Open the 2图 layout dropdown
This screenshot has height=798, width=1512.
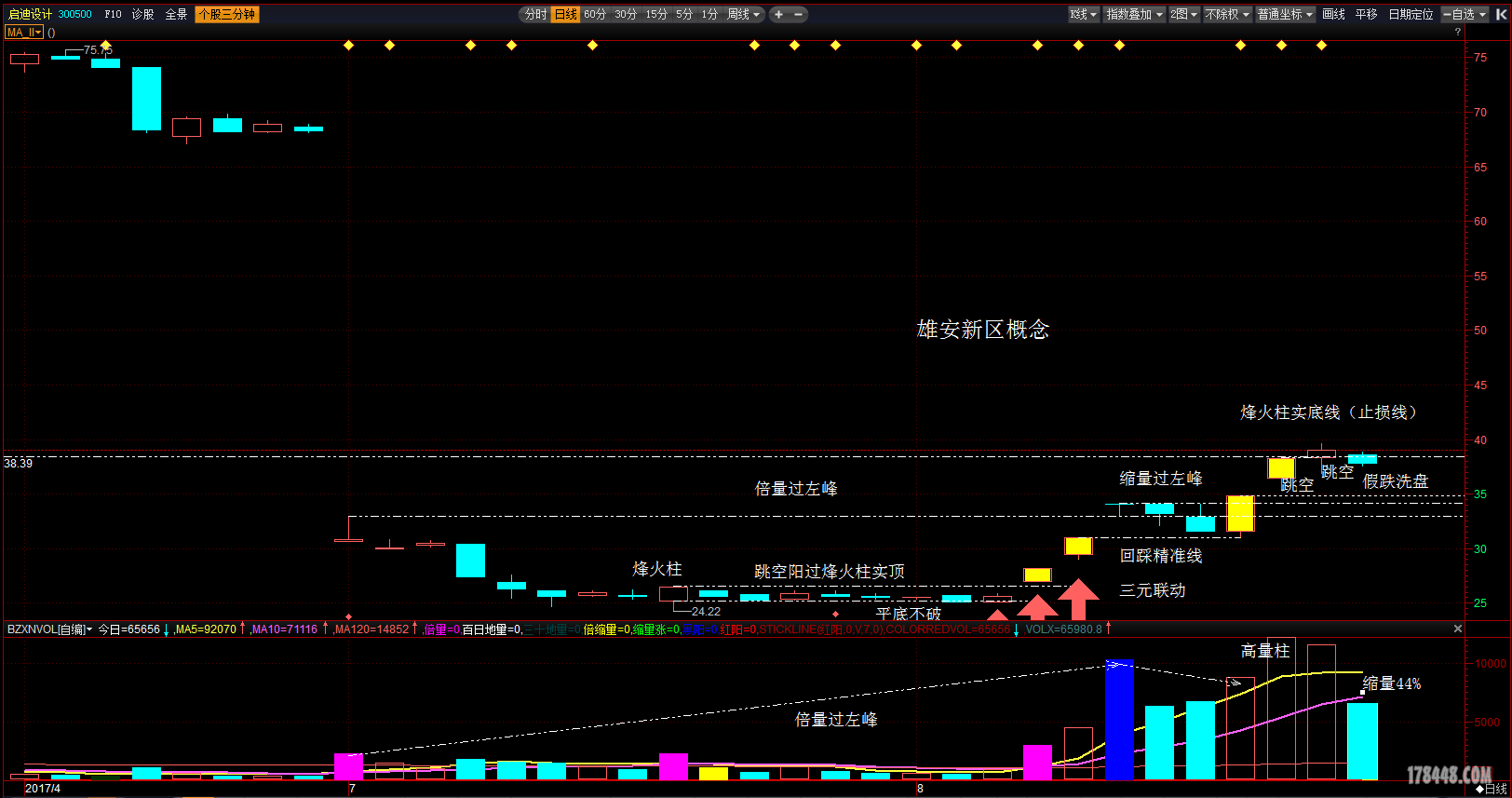tap(1184, 14)
